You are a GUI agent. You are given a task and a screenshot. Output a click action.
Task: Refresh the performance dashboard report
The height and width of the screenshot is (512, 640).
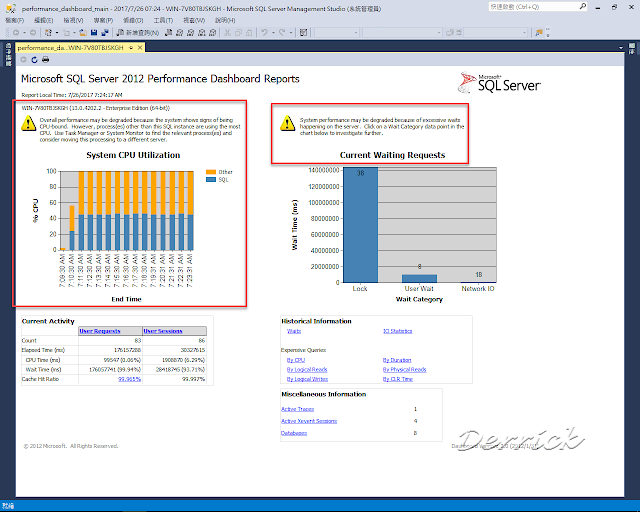tap(34, 60)
